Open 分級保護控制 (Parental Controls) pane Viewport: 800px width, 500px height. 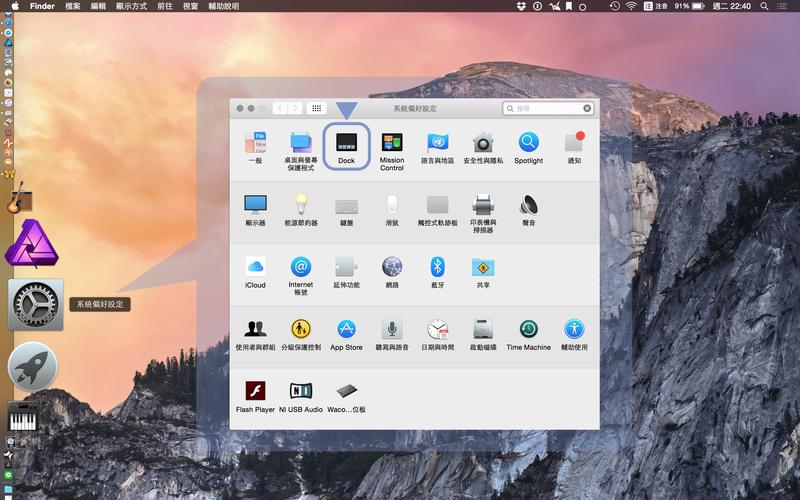pyautogui.click(x=301, y=334)
